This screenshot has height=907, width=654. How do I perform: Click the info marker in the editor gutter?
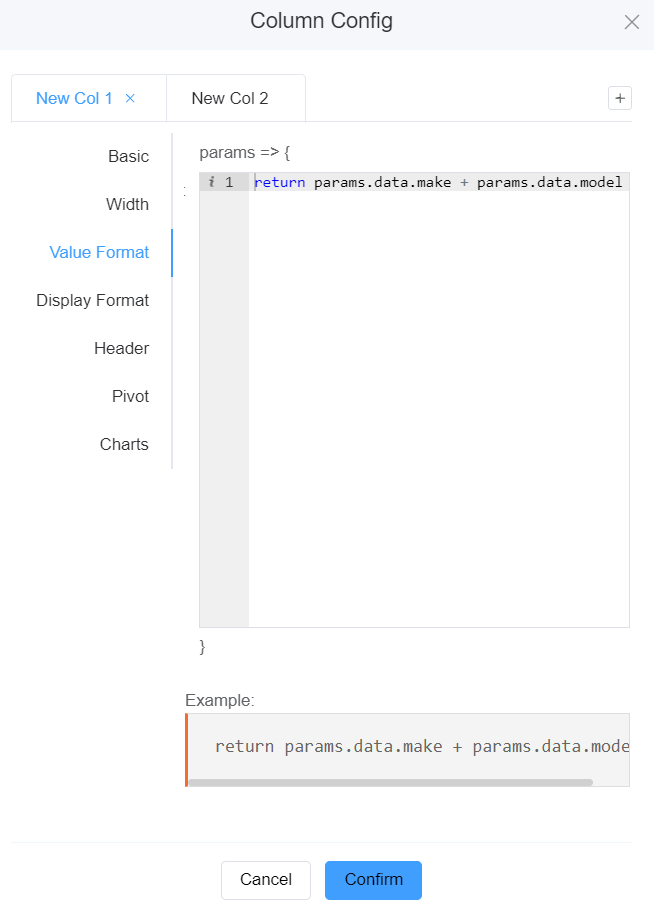(211, 182)
